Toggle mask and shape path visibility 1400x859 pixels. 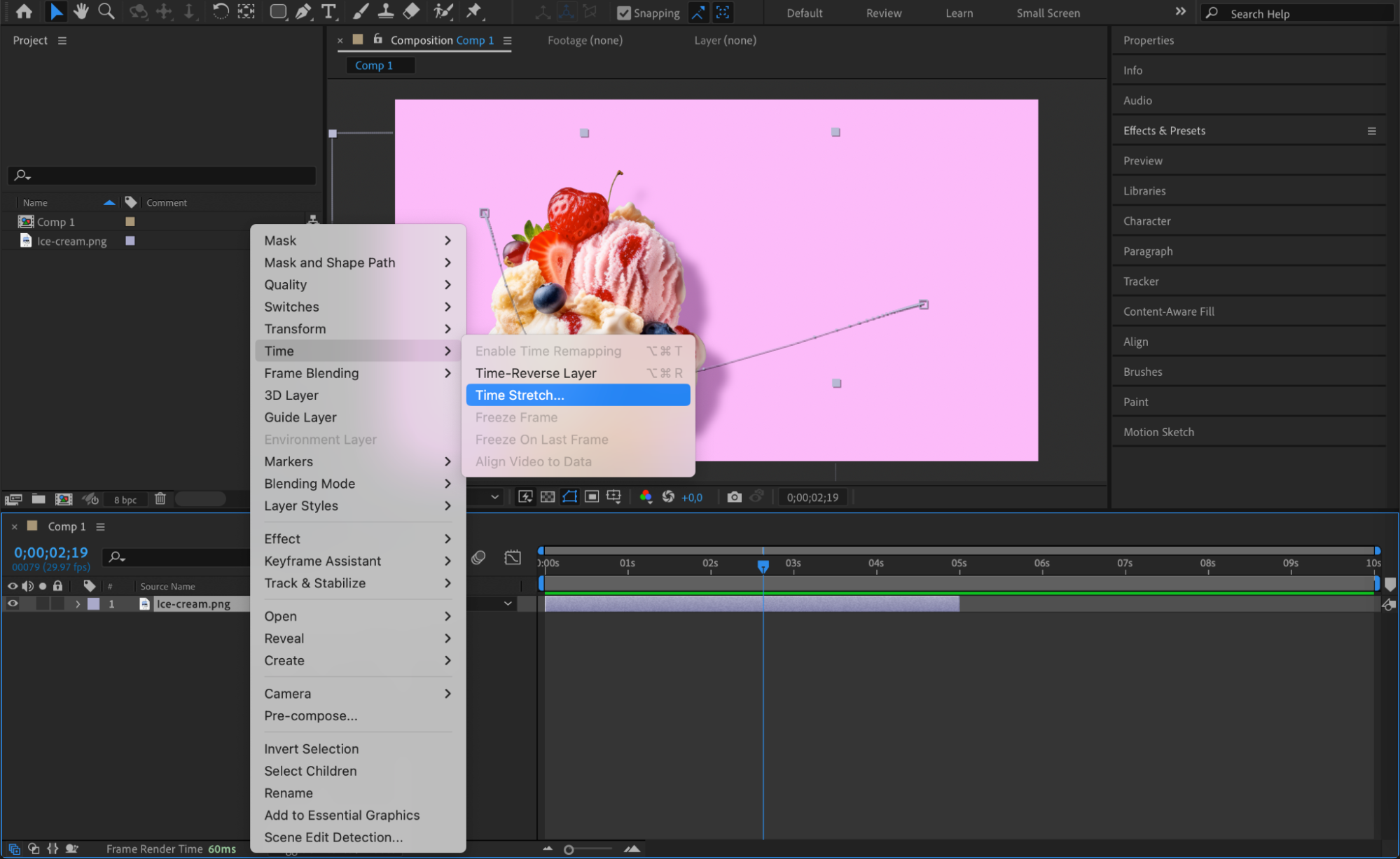(570, 497)
